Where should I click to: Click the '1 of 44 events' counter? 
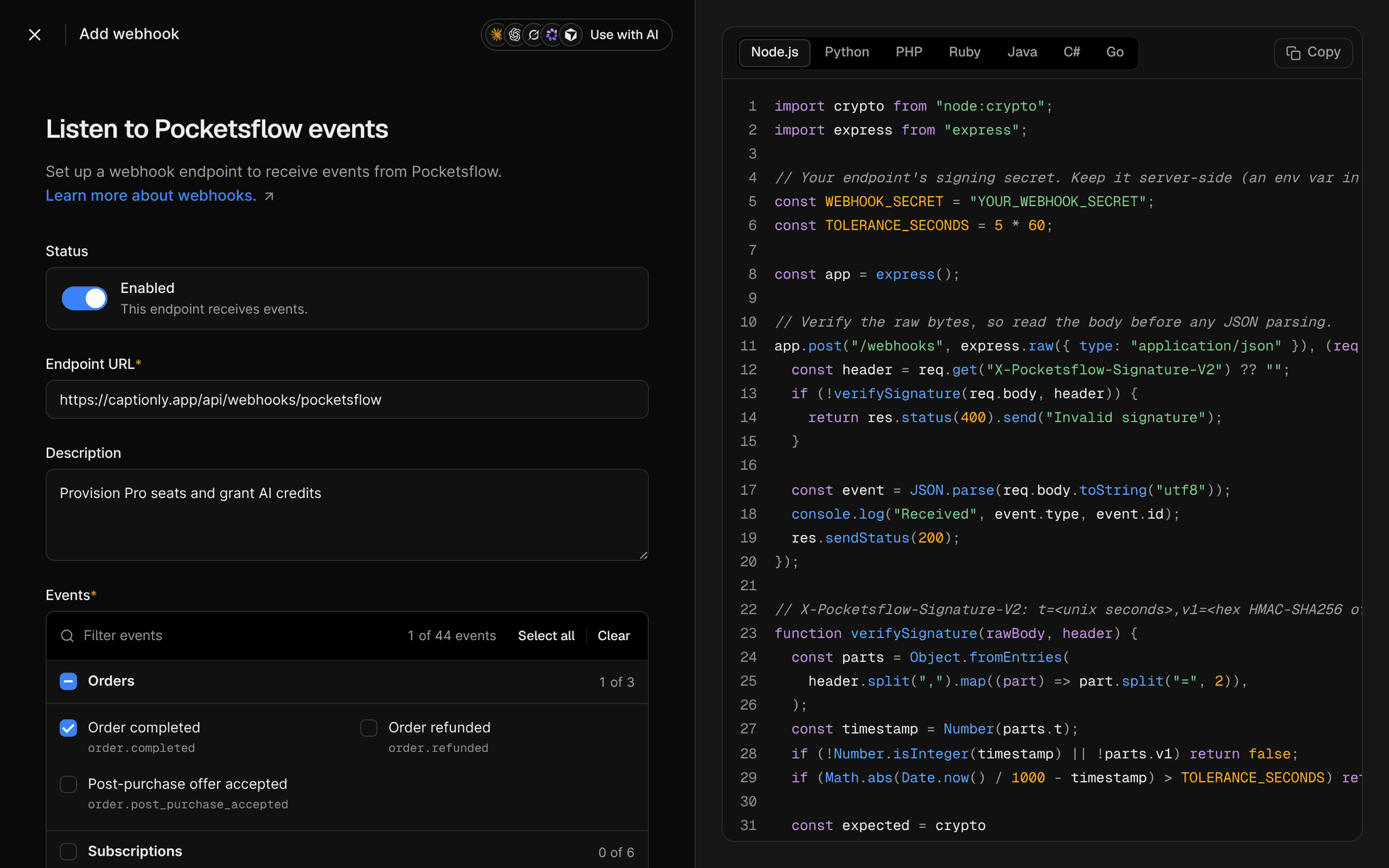(x=452, y=635)
